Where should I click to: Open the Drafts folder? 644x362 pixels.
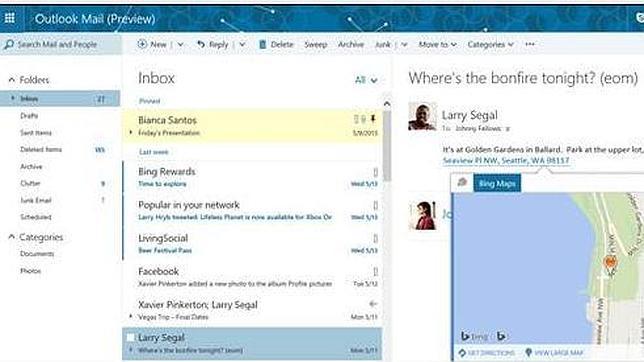pyautogui.click(x=29, y=116)
